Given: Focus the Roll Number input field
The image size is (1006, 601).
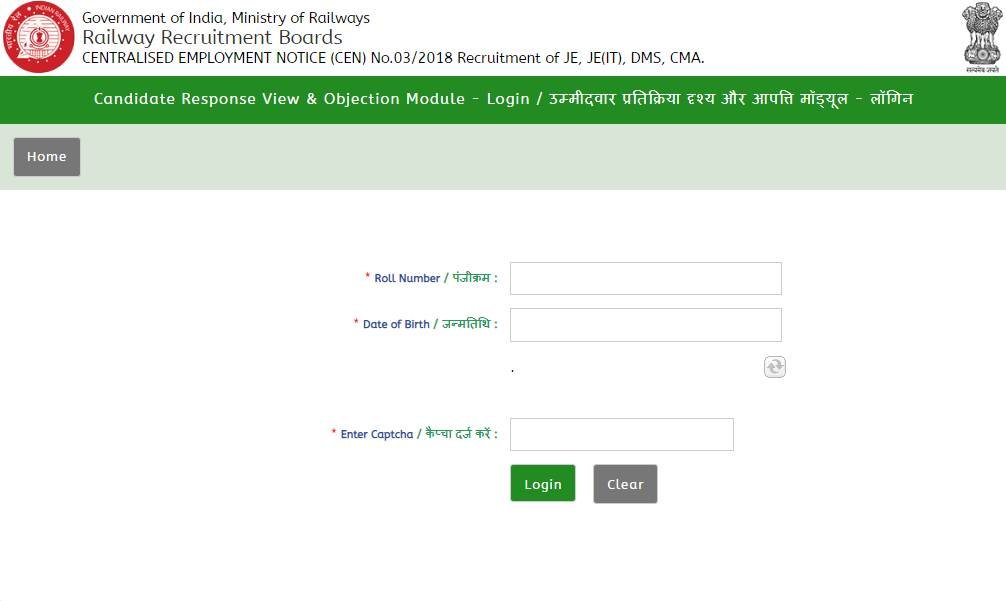Looking at the screenshot, I should click(x=645, y=278).
